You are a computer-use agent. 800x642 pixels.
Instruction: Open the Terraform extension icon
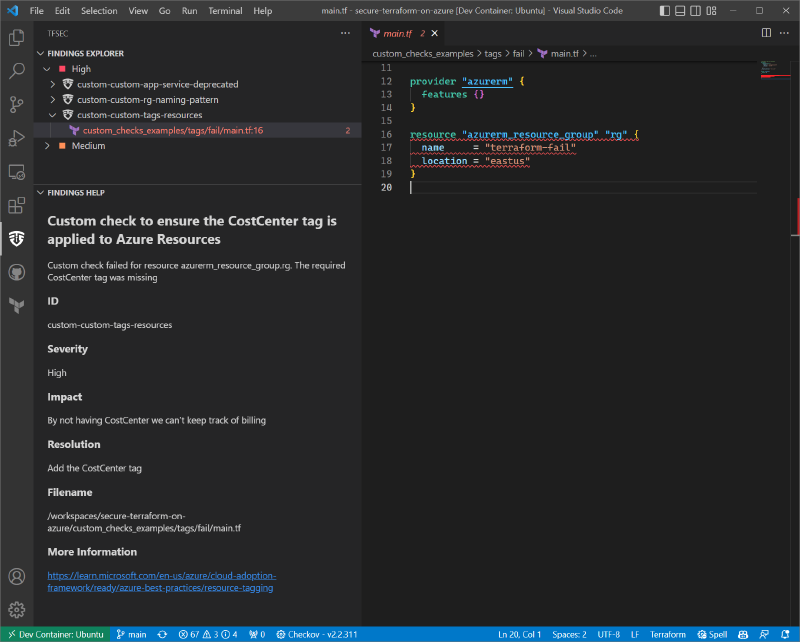[x=16, y=305]
